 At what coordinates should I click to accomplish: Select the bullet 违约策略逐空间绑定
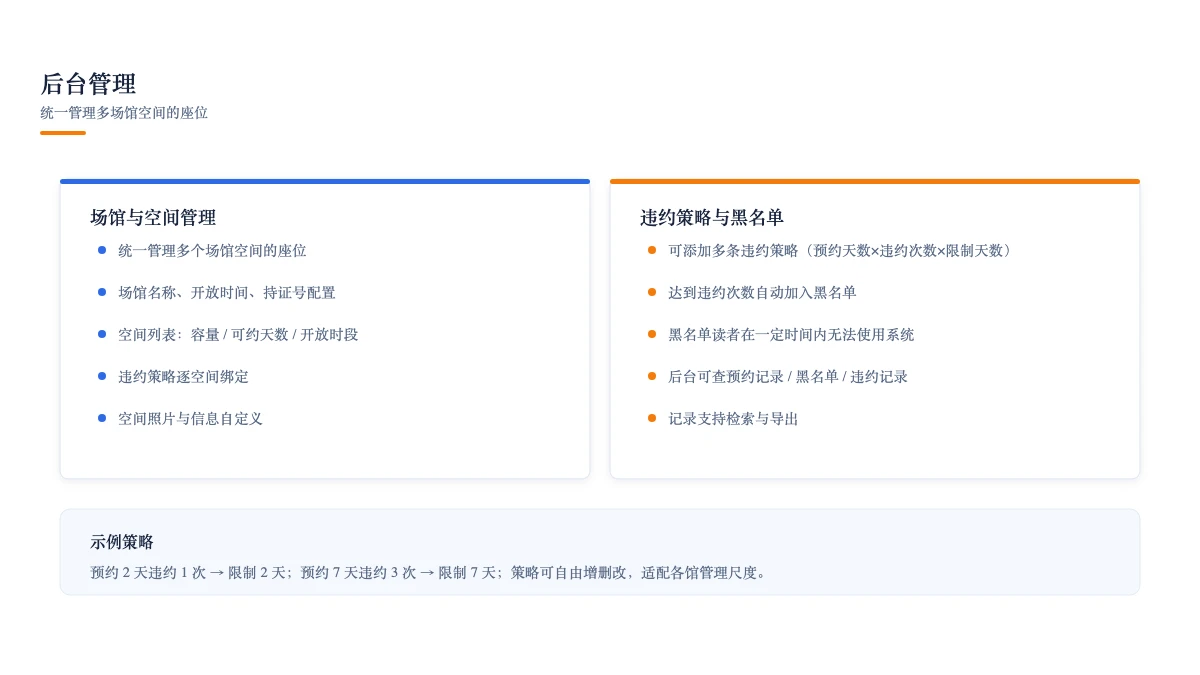[x=183, y=377]
